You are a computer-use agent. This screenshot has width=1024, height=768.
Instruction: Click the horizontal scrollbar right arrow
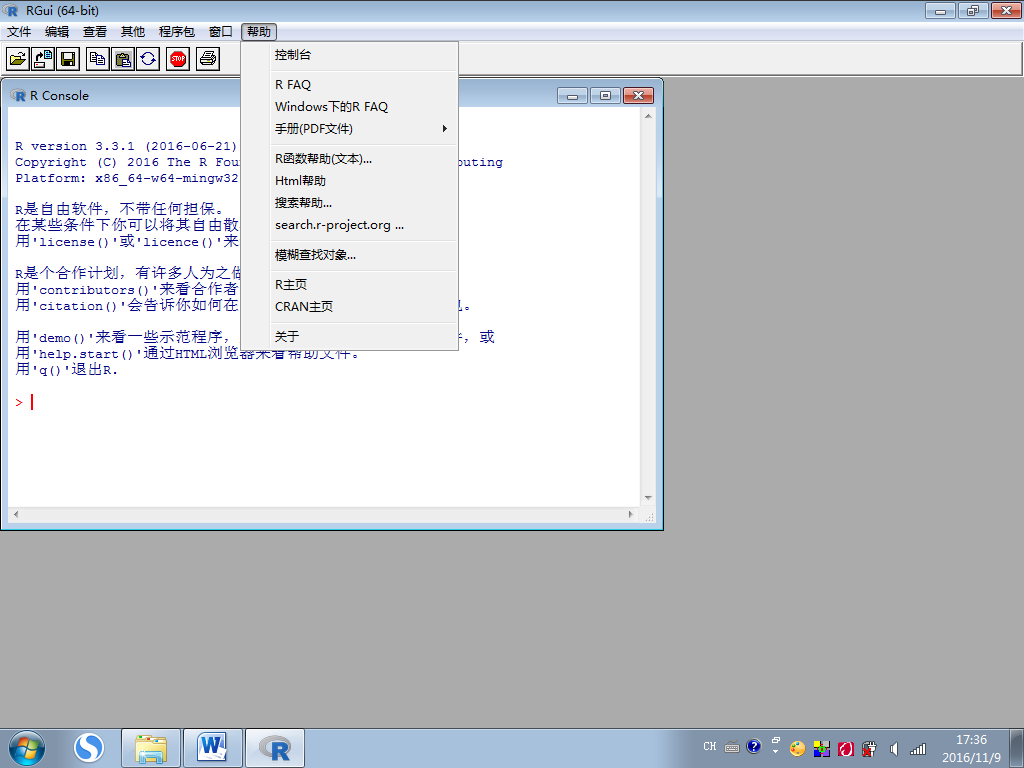631,515
